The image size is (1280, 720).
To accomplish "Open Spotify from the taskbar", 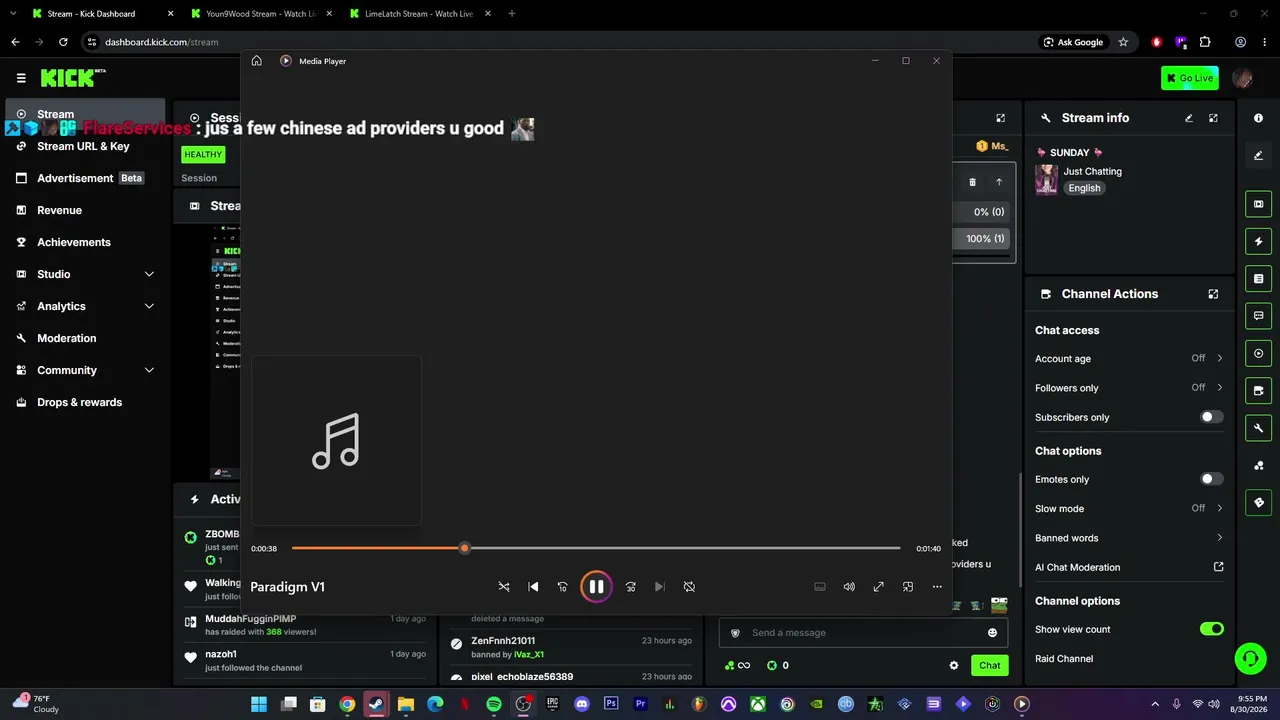I will (494, 704).
